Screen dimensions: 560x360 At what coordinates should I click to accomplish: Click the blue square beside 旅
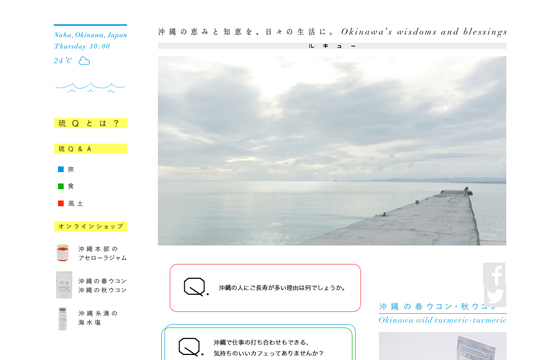(x=61, y=169)
